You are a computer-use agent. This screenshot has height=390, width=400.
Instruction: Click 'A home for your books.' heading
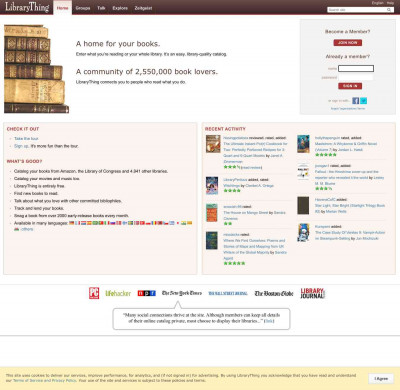pyautogui.click(x=118, y=44)
